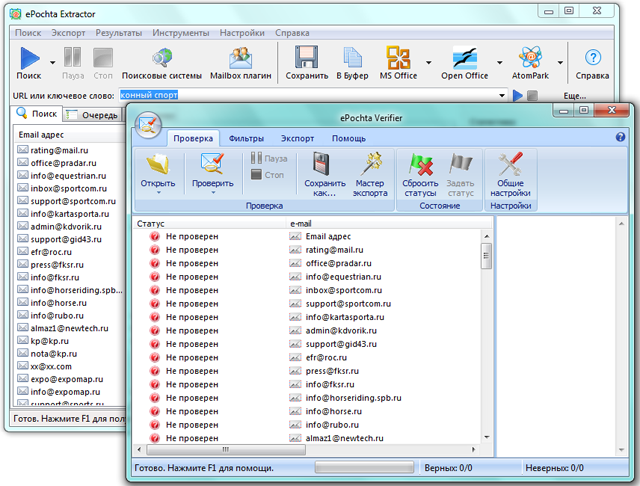Click the scroll down arrow of Verifier list
The image size is (640, 486).
486,437
